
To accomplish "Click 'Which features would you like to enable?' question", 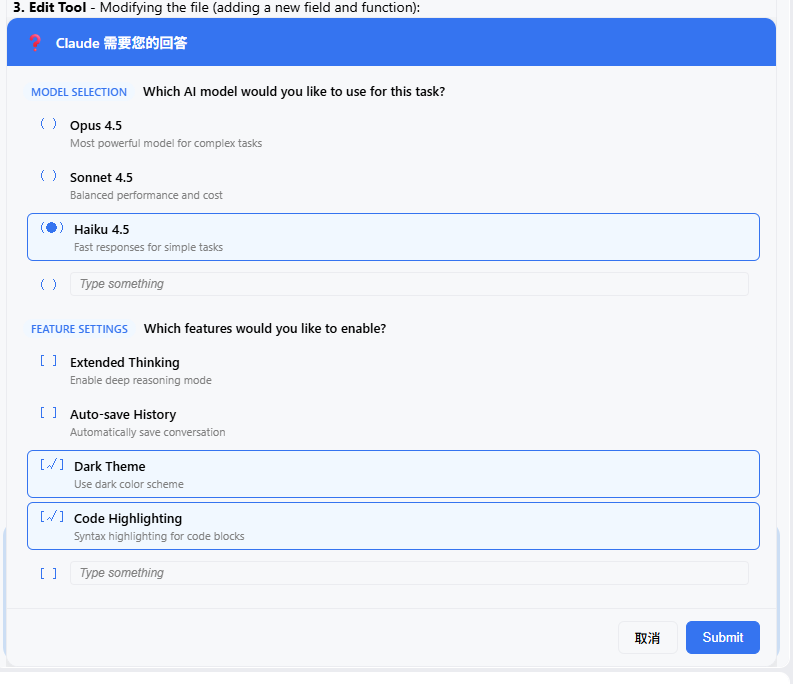I will pos(265,328).
